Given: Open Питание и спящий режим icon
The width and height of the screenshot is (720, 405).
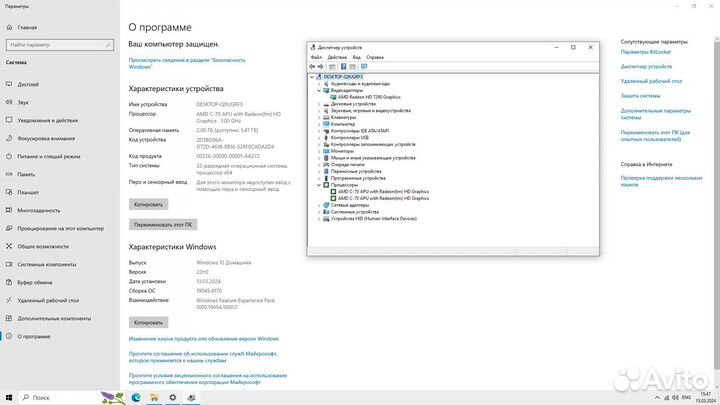Looking at the screenshot, I should pos(9,156).
